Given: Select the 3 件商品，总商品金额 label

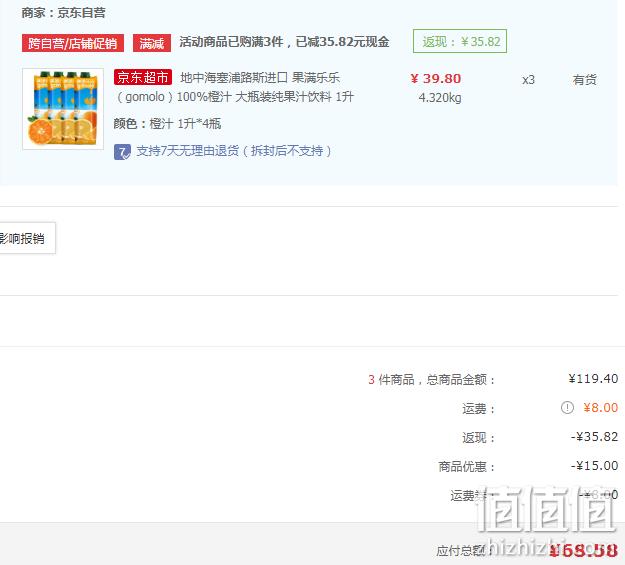Looking at the screenshot, I should pos(431,379).
